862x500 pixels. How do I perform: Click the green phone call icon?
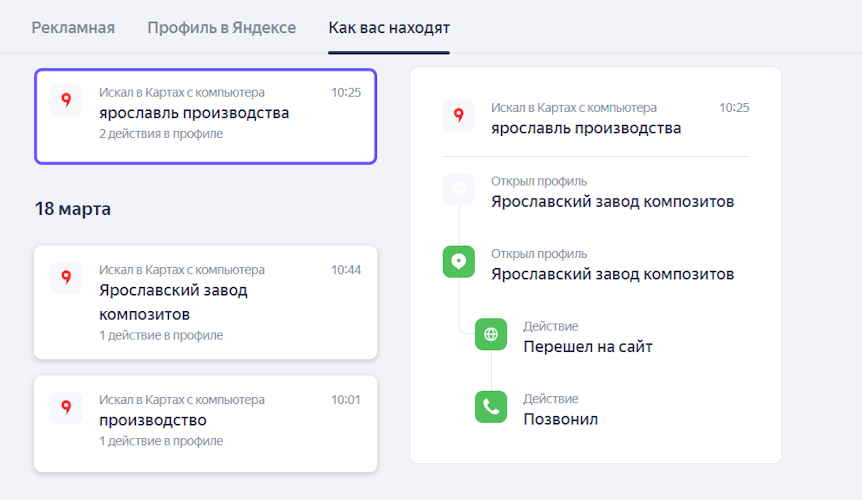(x=491, y=407)
